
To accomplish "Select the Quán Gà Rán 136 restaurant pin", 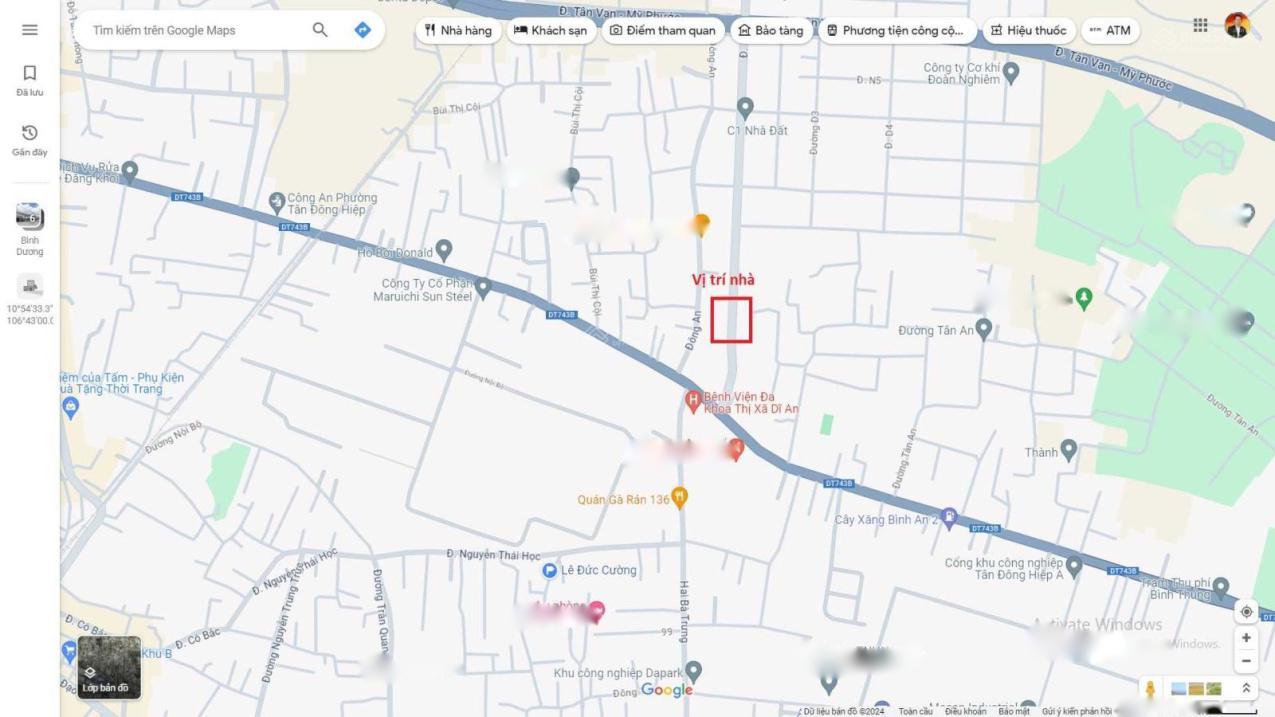I will 680,497.
